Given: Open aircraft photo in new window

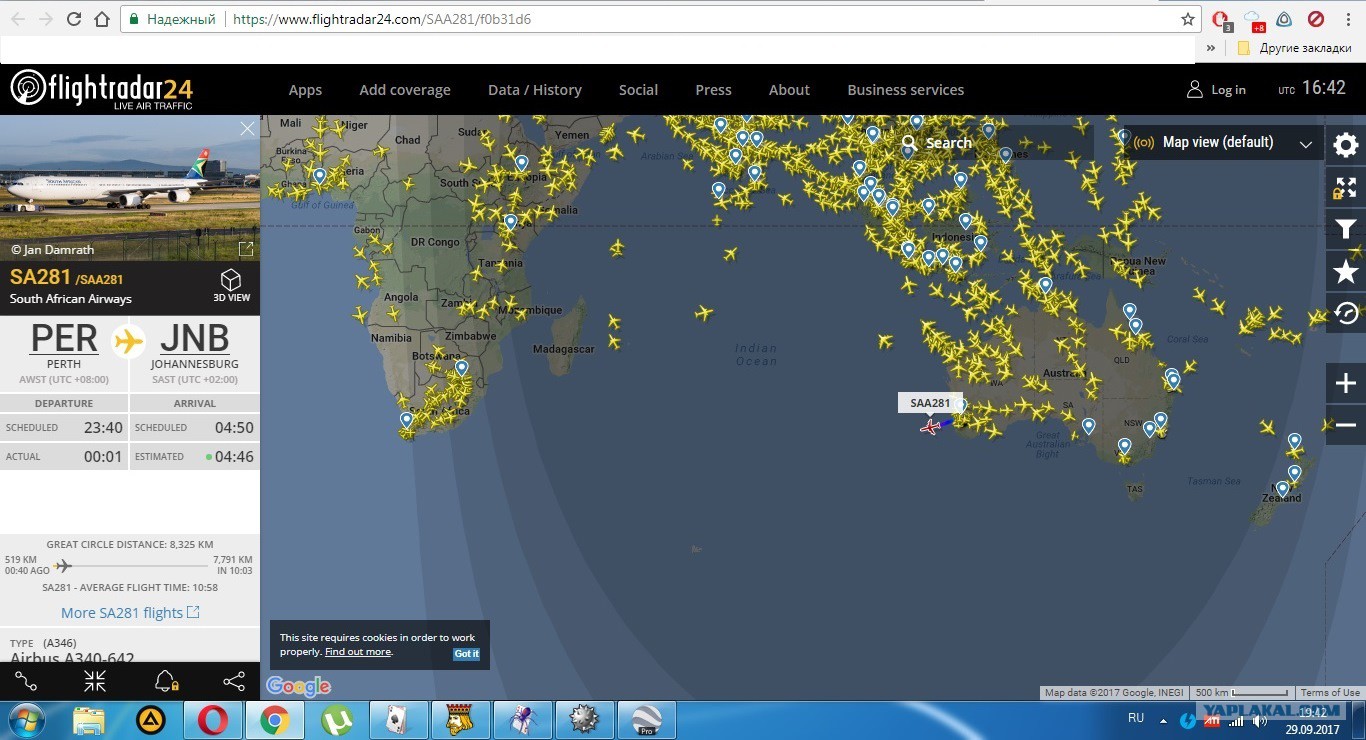Looking at the screenshot, I should (x=245, y=249).
